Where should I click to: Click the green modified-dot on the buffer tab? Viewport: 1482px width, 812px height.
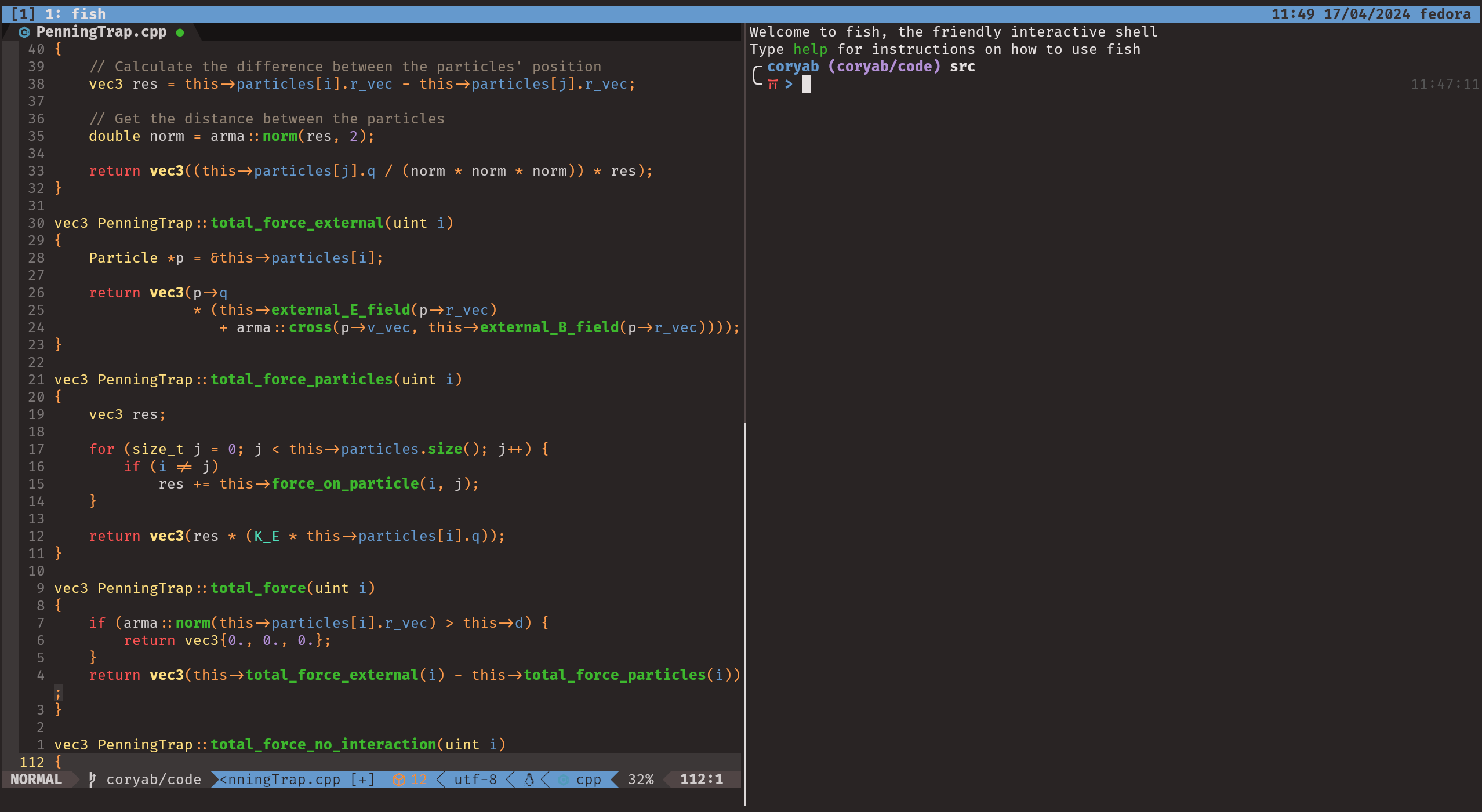coord(180,32)
